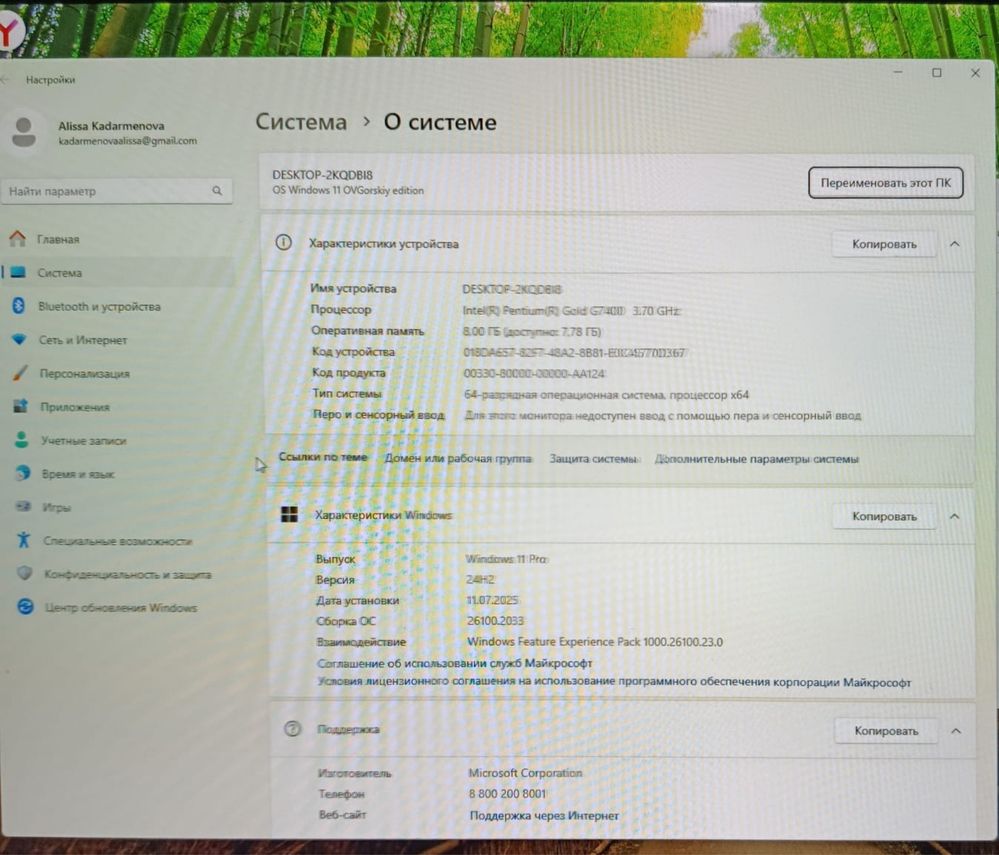
Task: Open Защита системы link
Action: coord(593,459)
